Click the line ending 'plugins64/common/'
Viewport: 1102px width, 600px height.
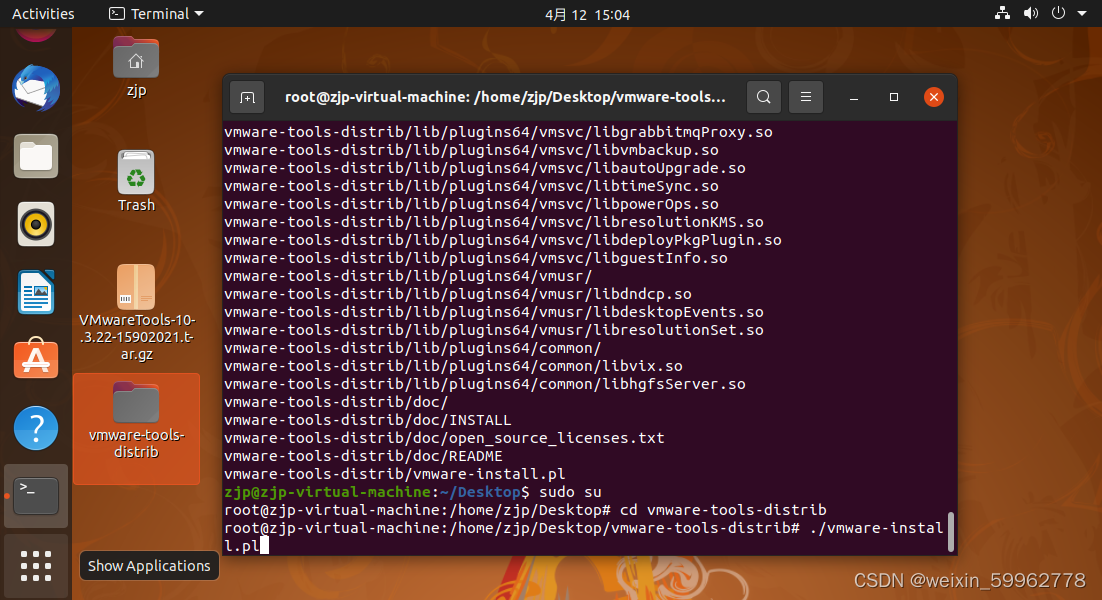[x=413, y=348]
